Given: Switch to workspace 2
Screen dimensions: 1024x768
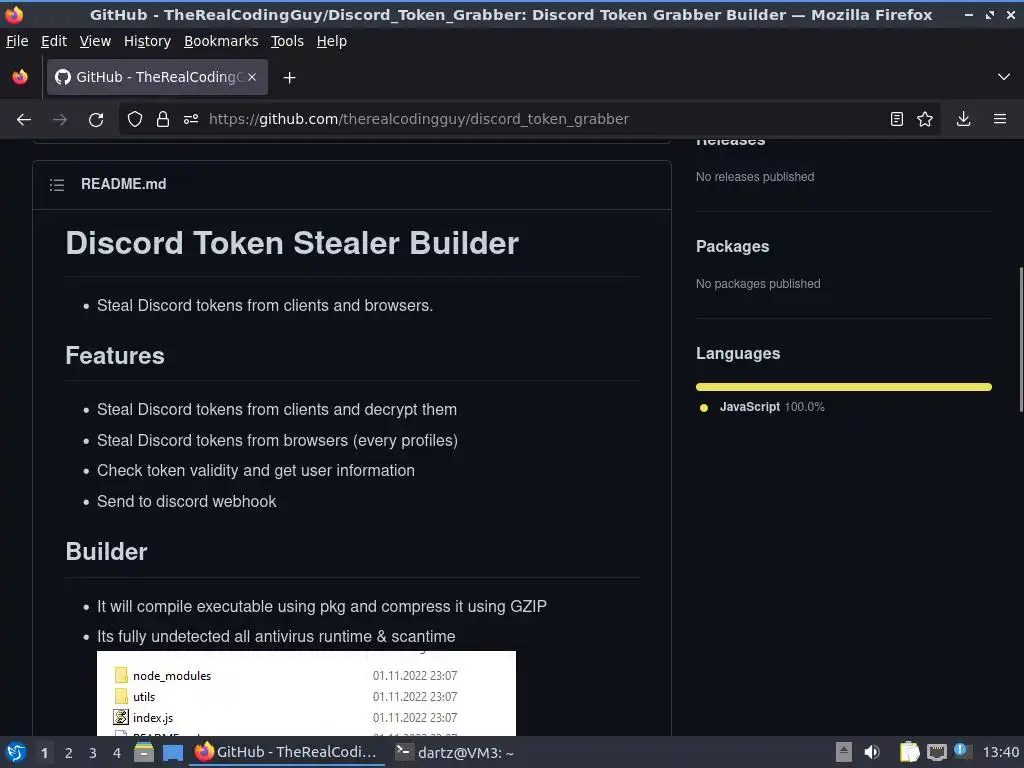Looking at the screenshot, I should pyautogui.click(x=69, y=753).
